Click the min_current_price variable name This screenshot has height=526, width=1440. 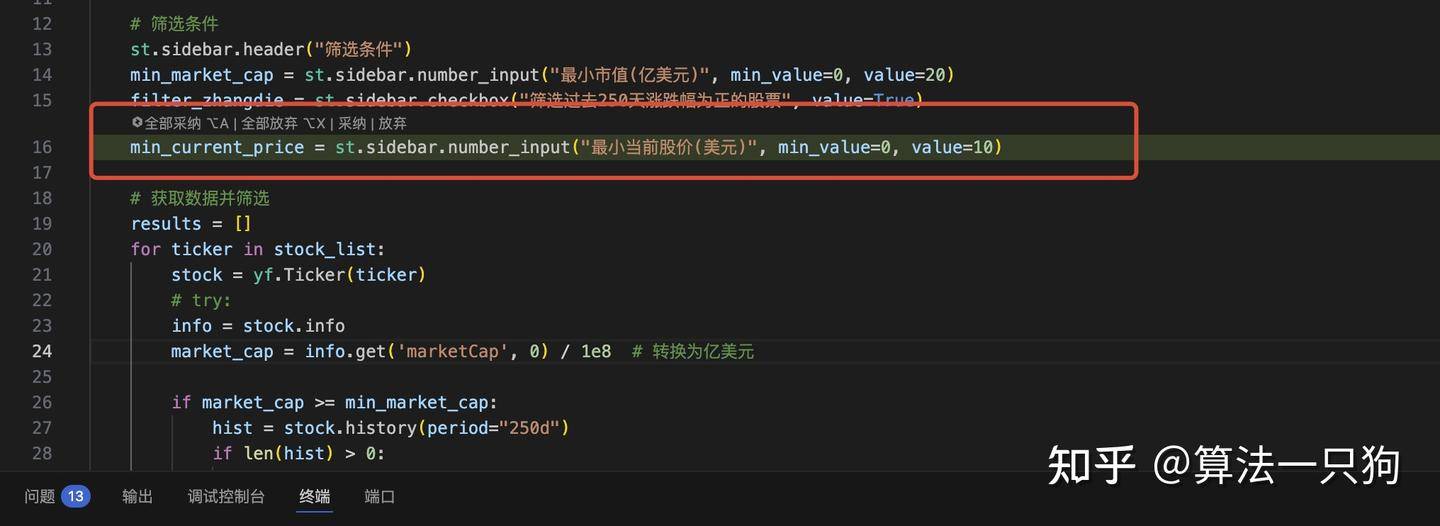[x=217, y=147]
